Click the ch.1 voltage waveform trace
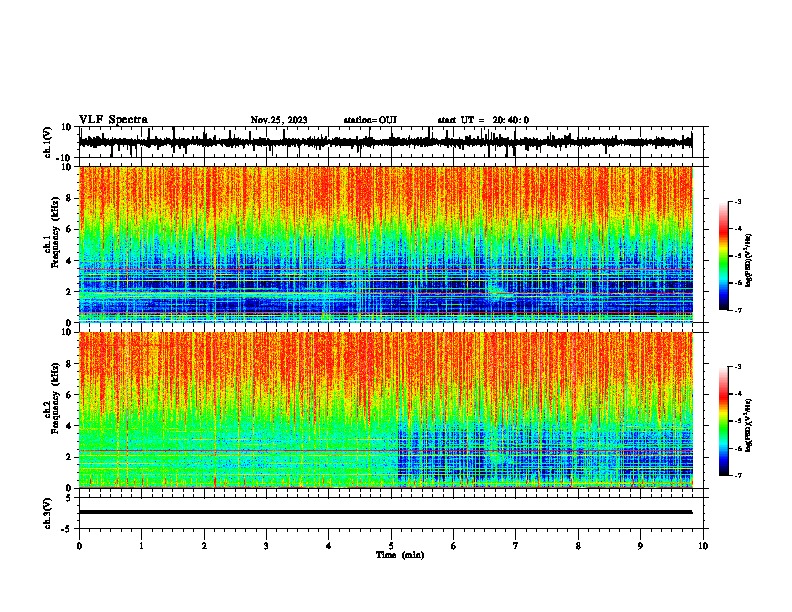 click(385, 142)
